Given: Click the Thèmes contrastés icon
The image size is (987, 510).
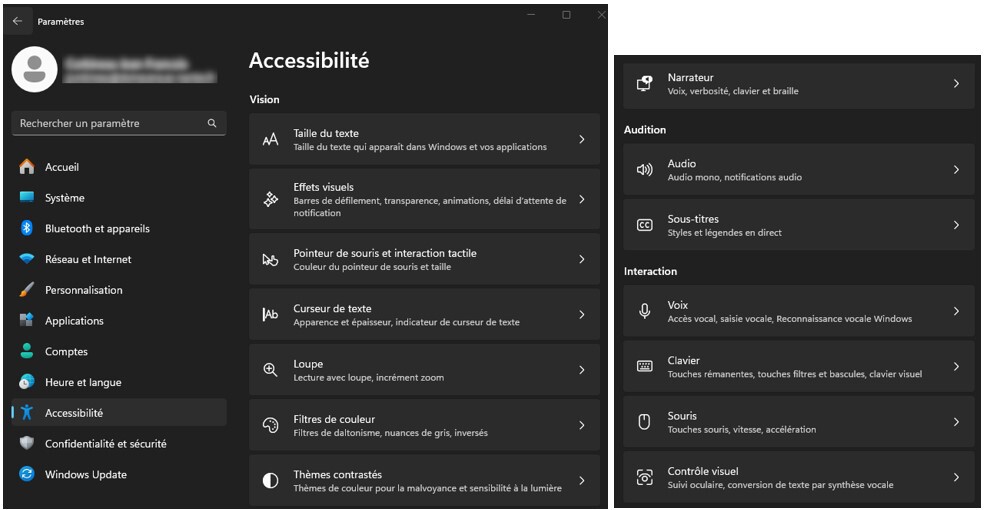Looking at the screenshot, I should coord(270,481).
